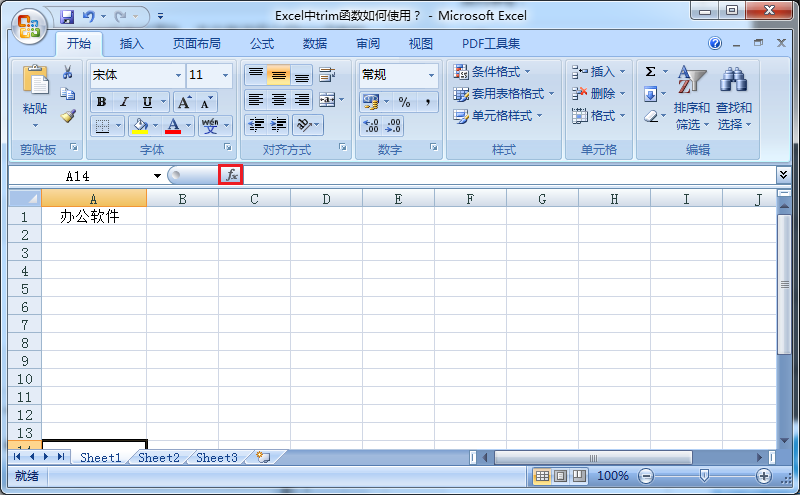
Task: Click Insert cells (插入) button
Action: 598,72
